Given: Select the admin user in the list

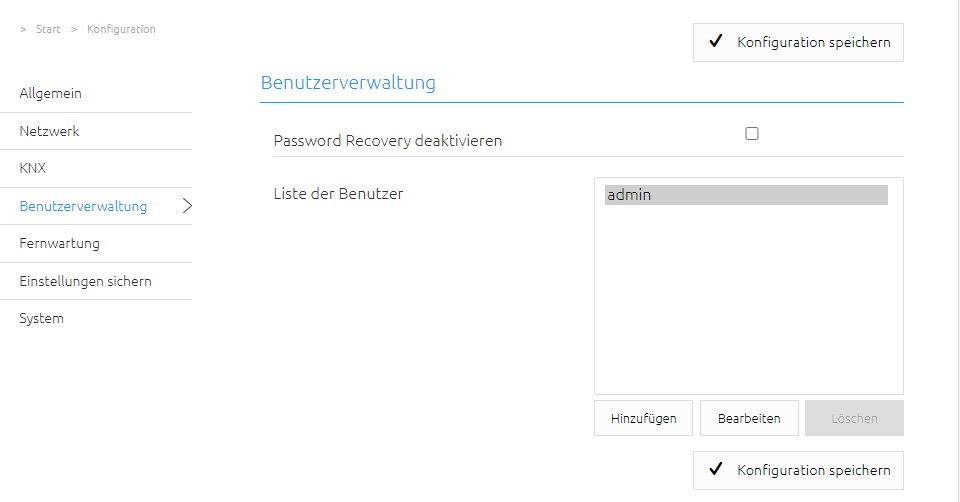Looking at the screenshot, I should pos(746,195).
